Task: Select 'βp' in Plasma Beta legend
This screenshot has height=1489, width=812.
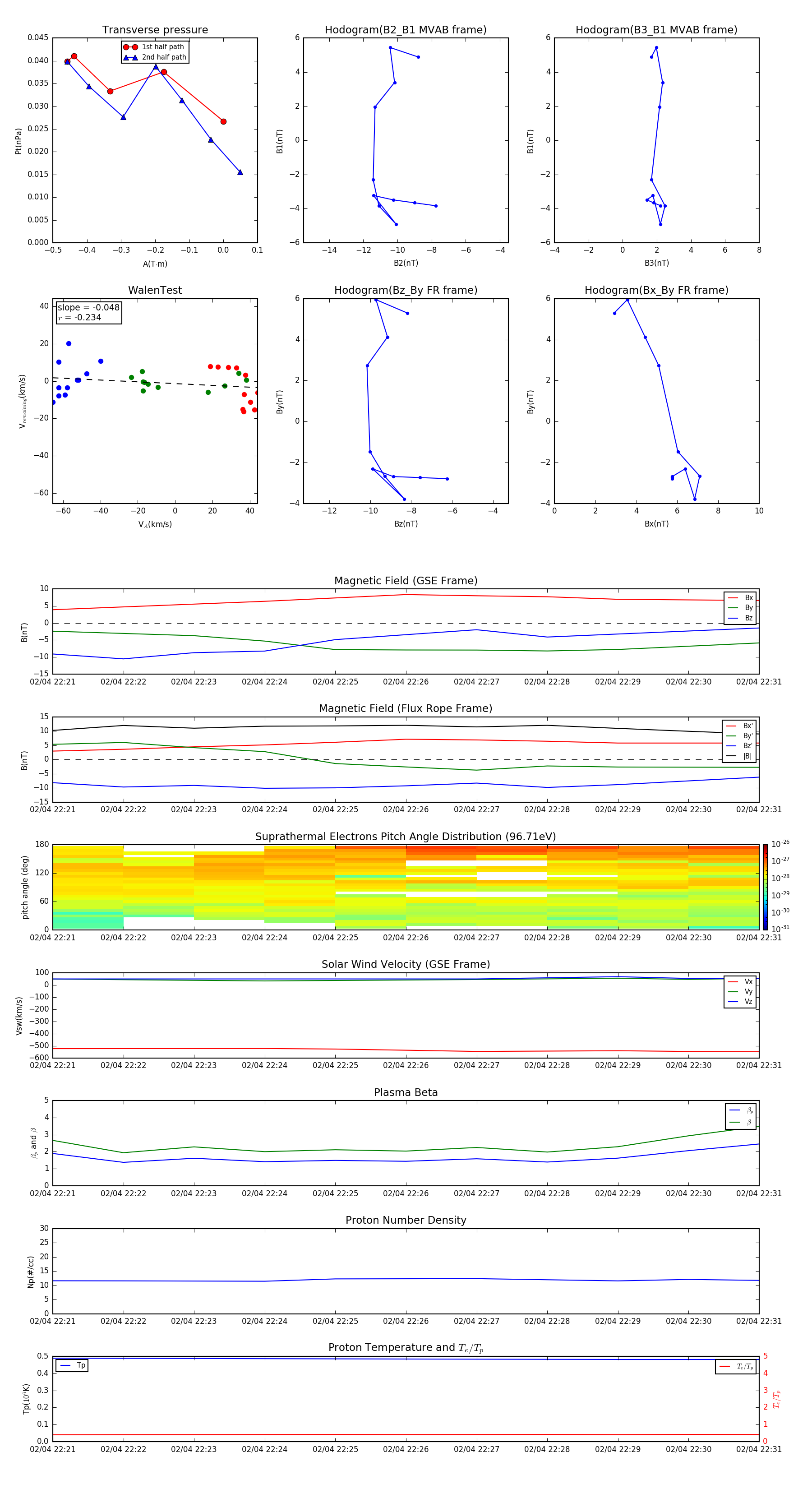Action: coord(741,1110)
